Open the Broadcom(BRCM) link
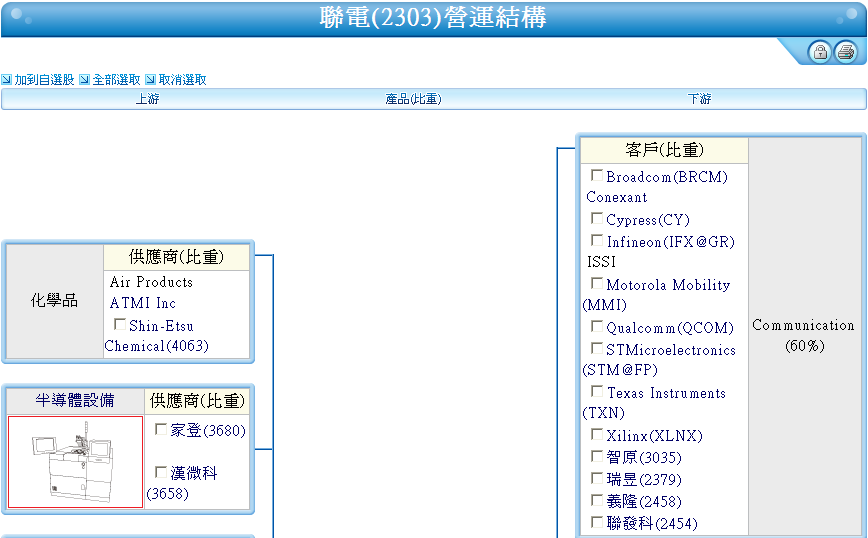 667,177
